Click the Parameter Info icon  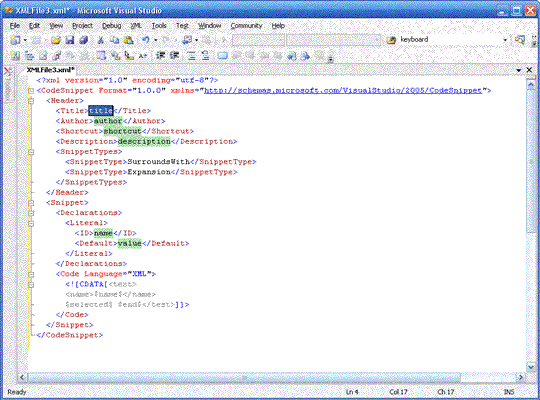(115, 55)
